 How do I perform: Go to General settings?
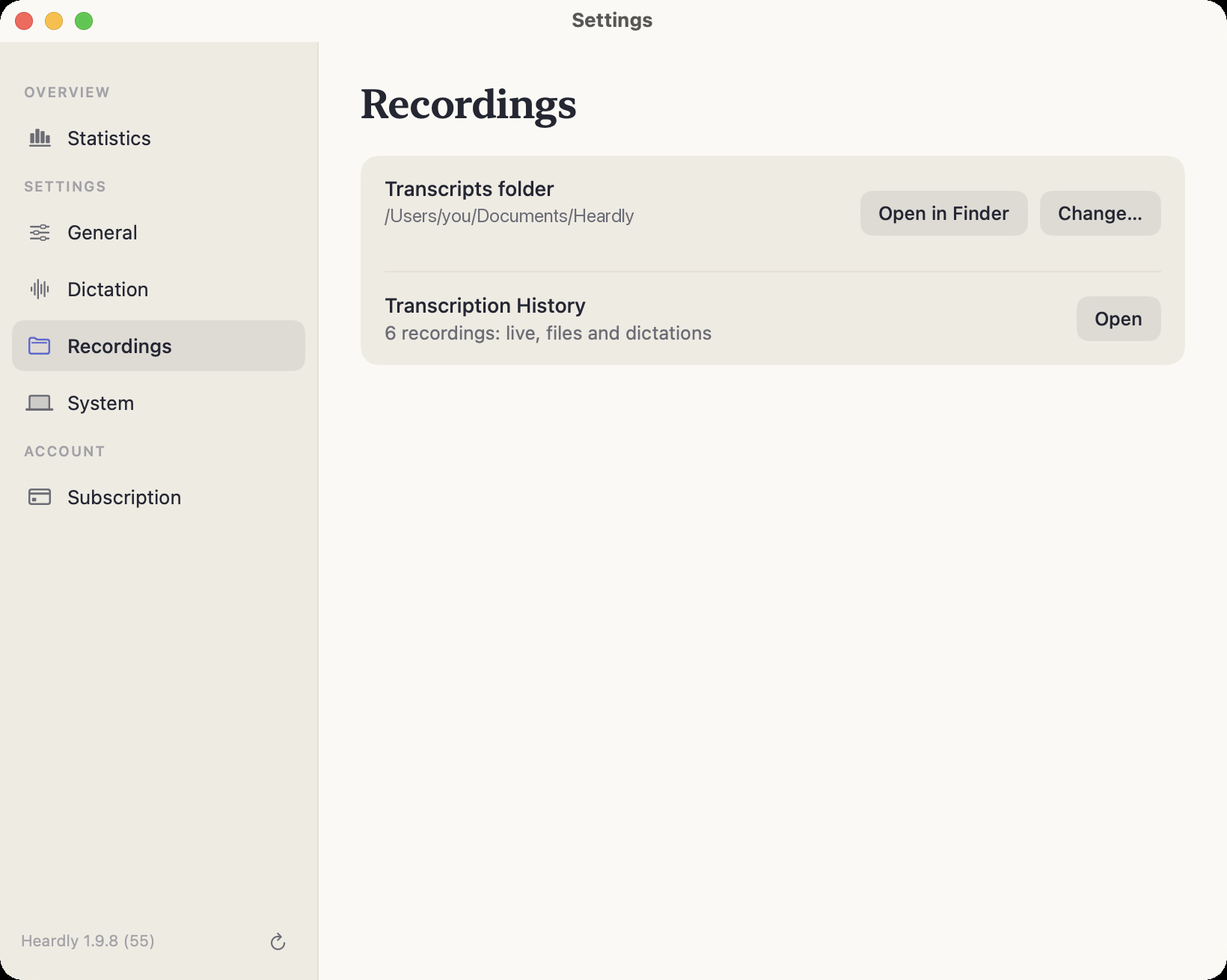(x=159, y=233)
